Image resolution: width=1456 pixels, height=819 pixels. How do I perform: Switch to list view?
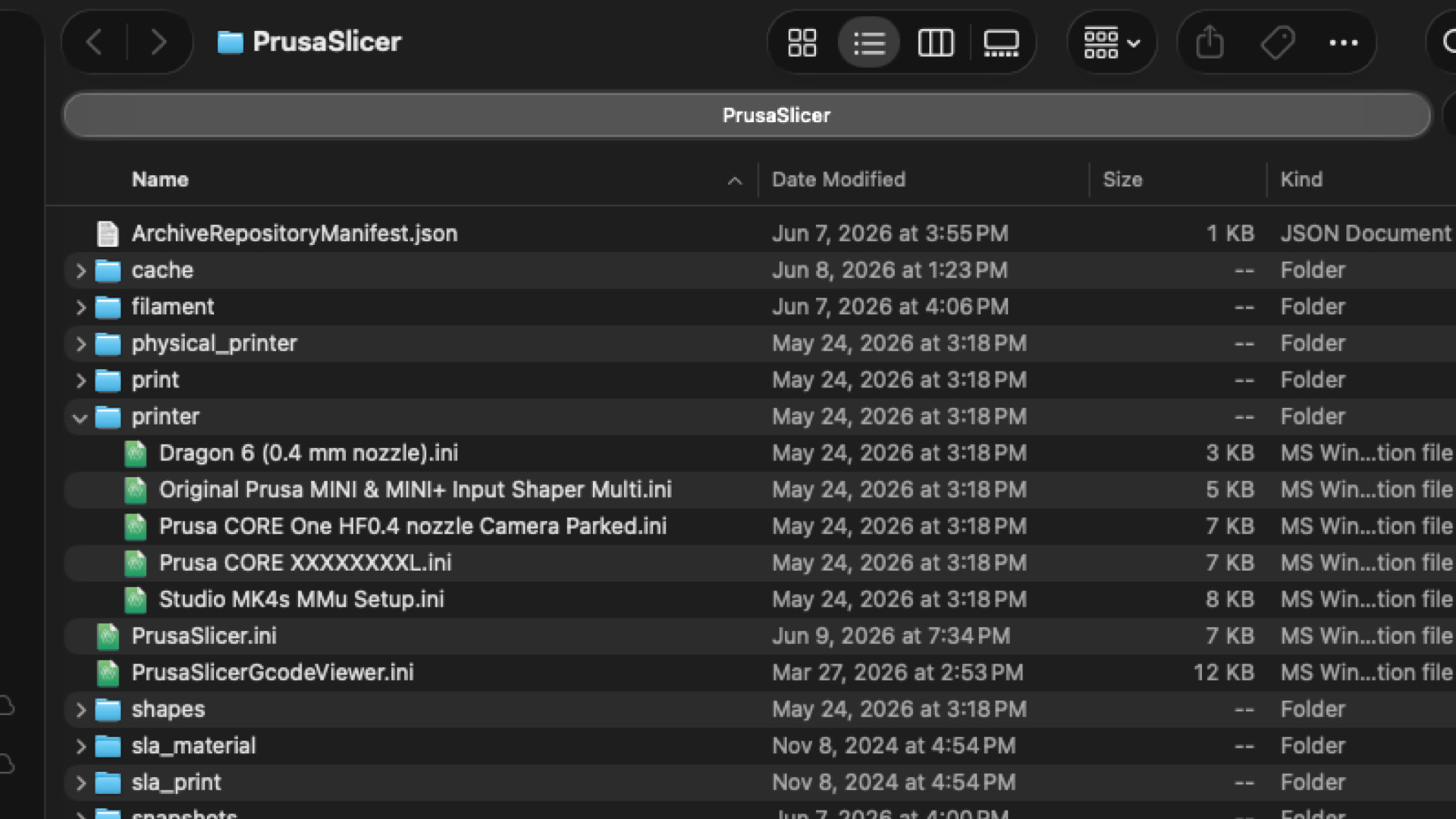click(869, 42)
